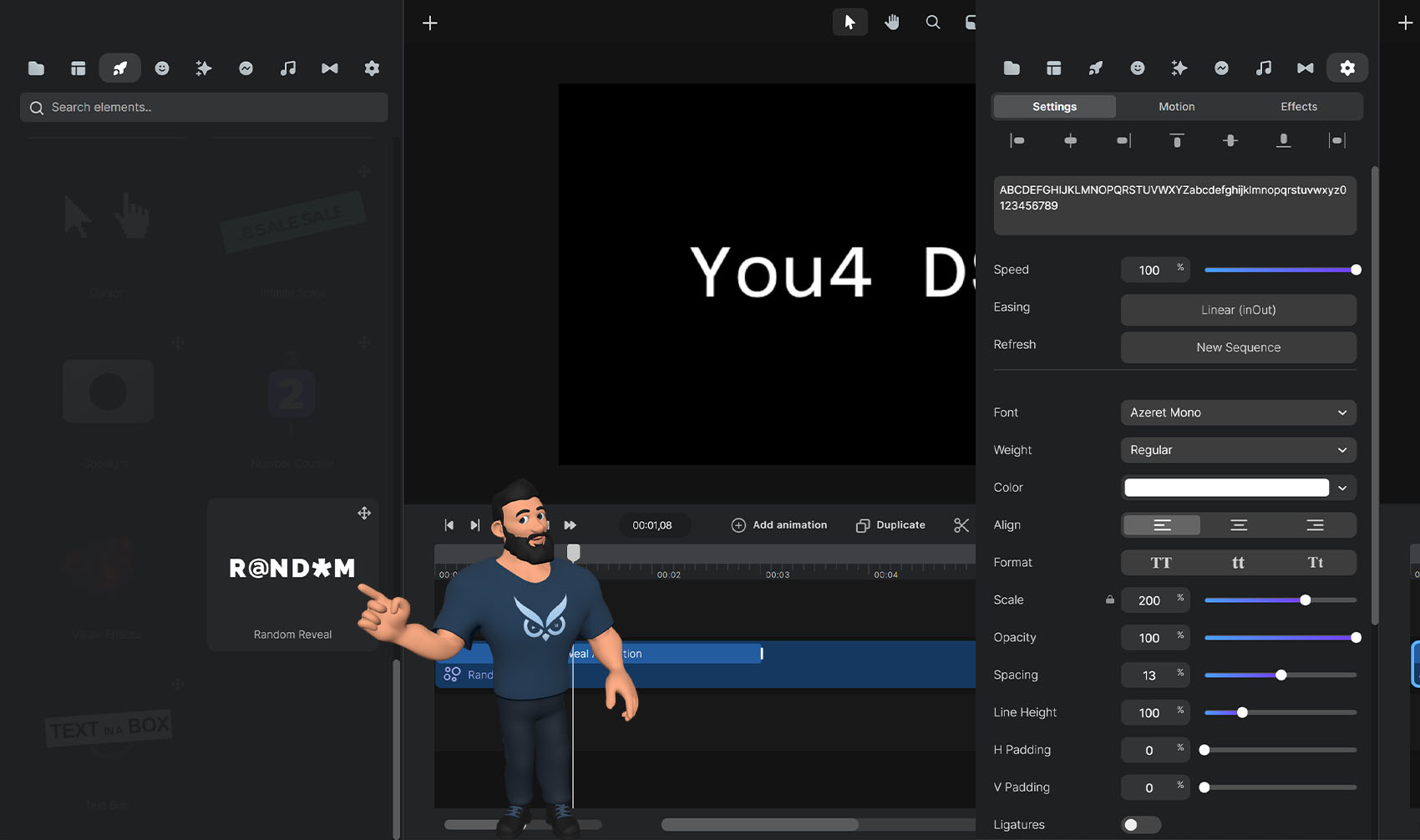This screenshot has height=840, width=1420.
Task: Open the music icon in left panel
Action: [287, 68]
